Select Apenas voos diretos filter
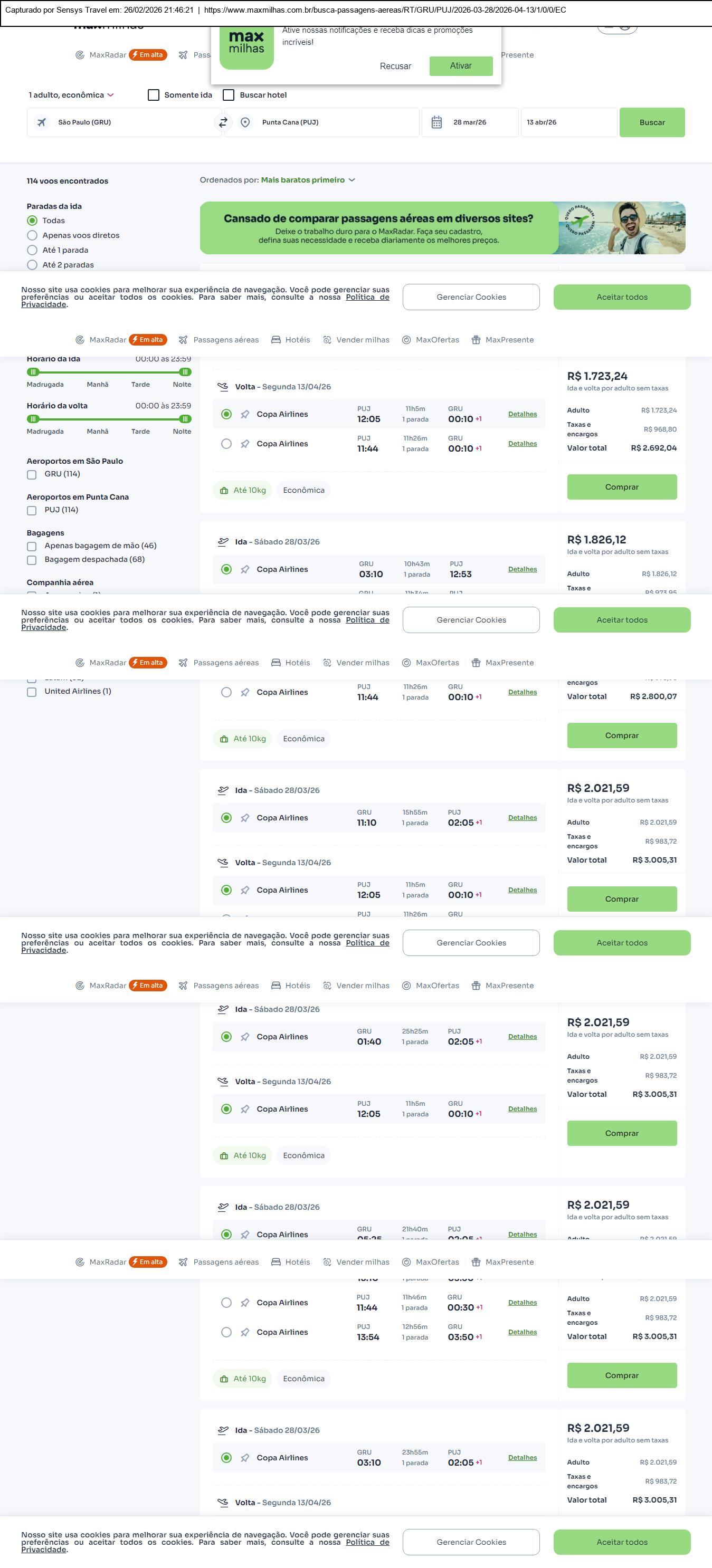This screenshot has width=712, height=1568. tap(32, 235)
